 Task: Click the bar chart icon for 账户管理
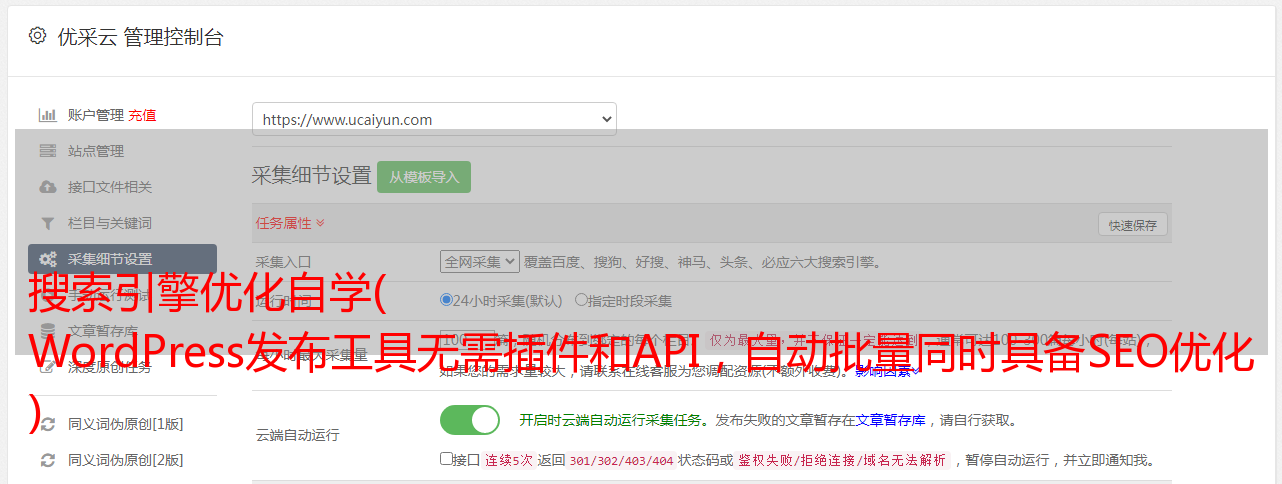point(47,115)
